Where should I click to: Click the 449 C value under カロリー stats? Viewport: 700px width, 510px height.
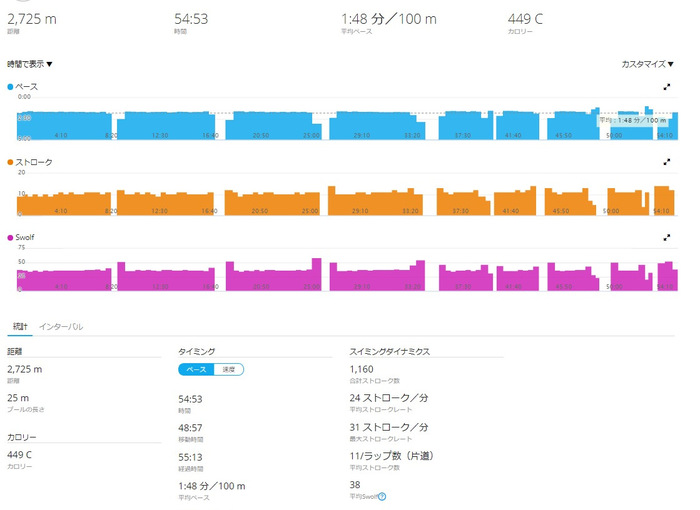19,455
